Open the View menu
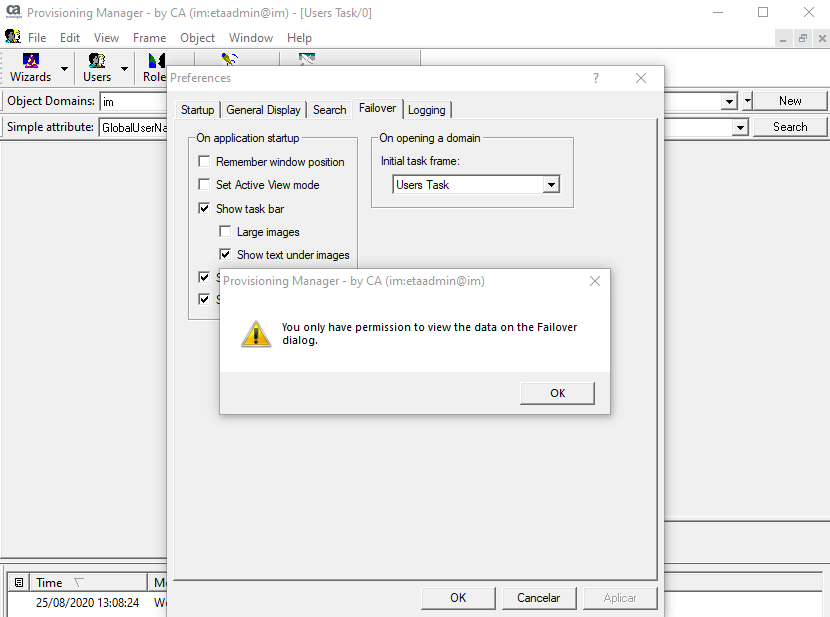The width and height of the screenshot is (830, 617). [106, 38]
